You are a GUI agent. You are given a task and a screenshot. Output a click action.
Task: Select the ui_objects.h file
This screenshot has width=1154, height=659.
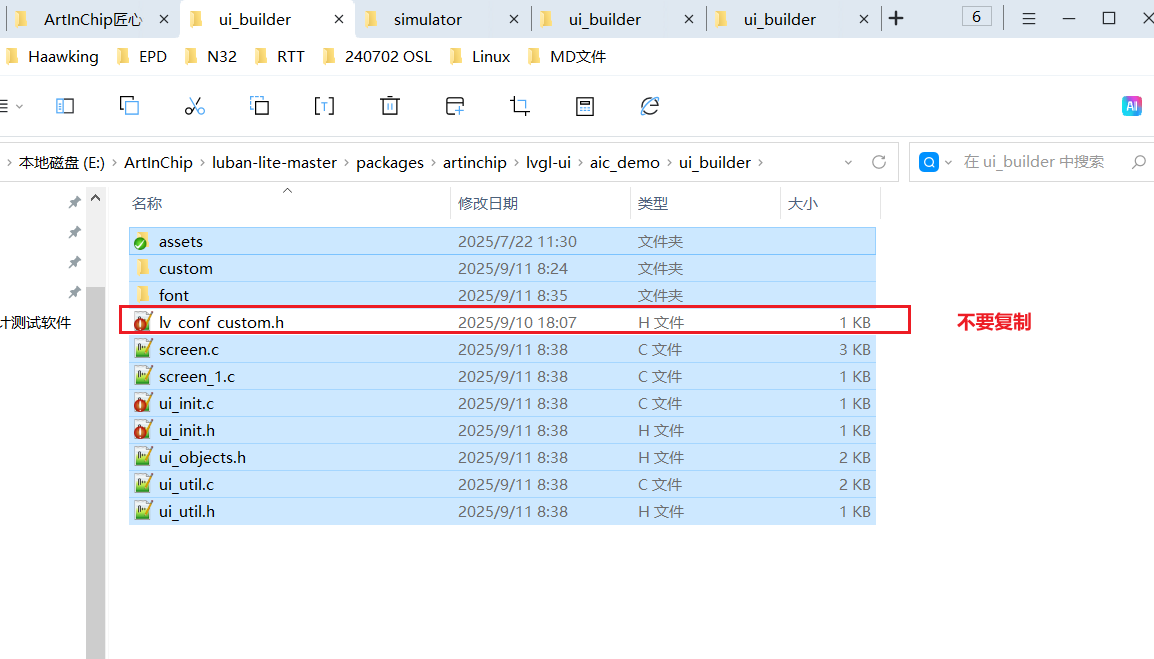coord(503,457)
